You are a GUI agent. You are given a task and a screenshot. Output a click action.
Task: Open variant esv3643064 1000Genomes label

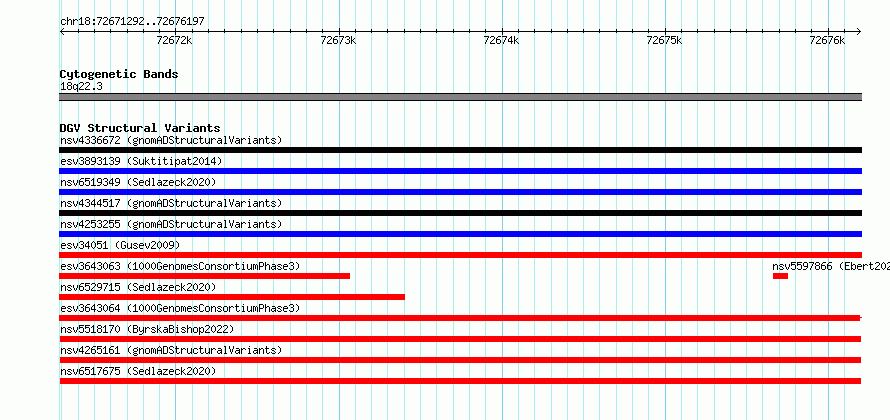pyautogui.click(x=180, y=308)
